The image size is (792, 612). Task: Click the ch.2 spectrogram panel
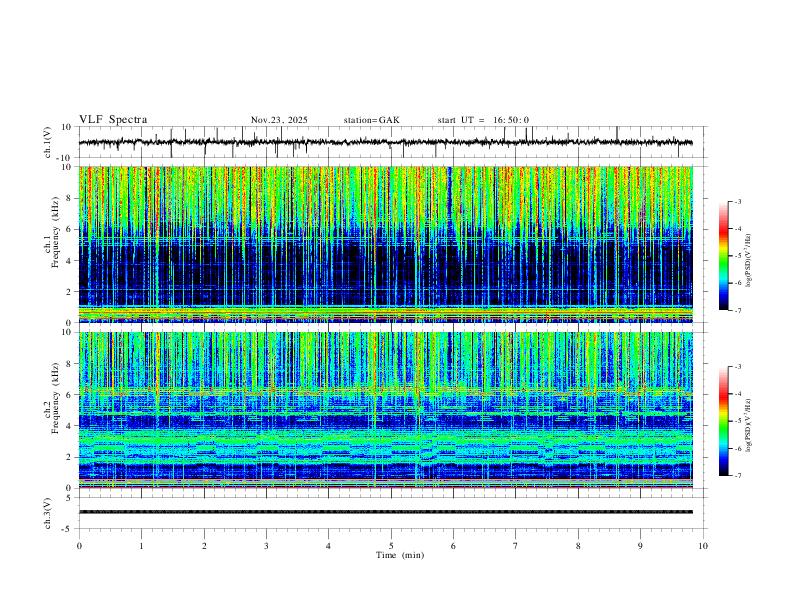pyautogui.click(x=385, y=410)
